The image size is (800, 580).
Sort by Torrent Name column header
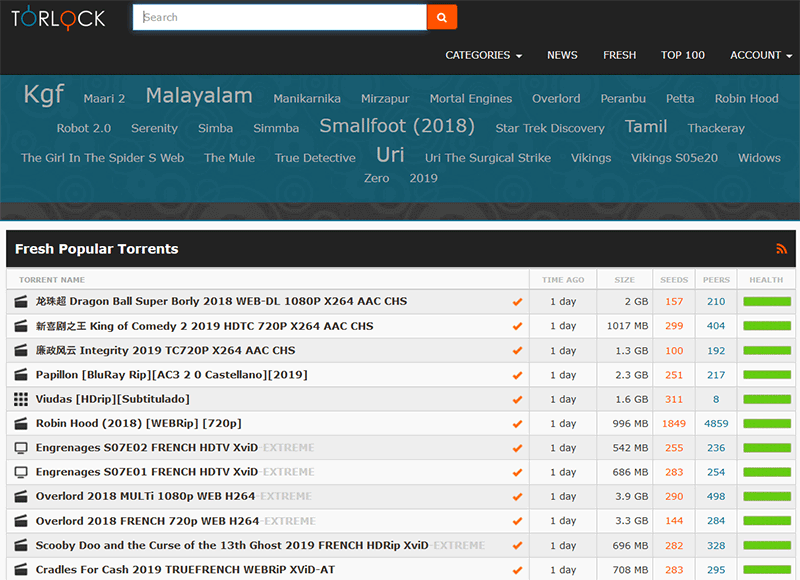click(x=52, y=280)
